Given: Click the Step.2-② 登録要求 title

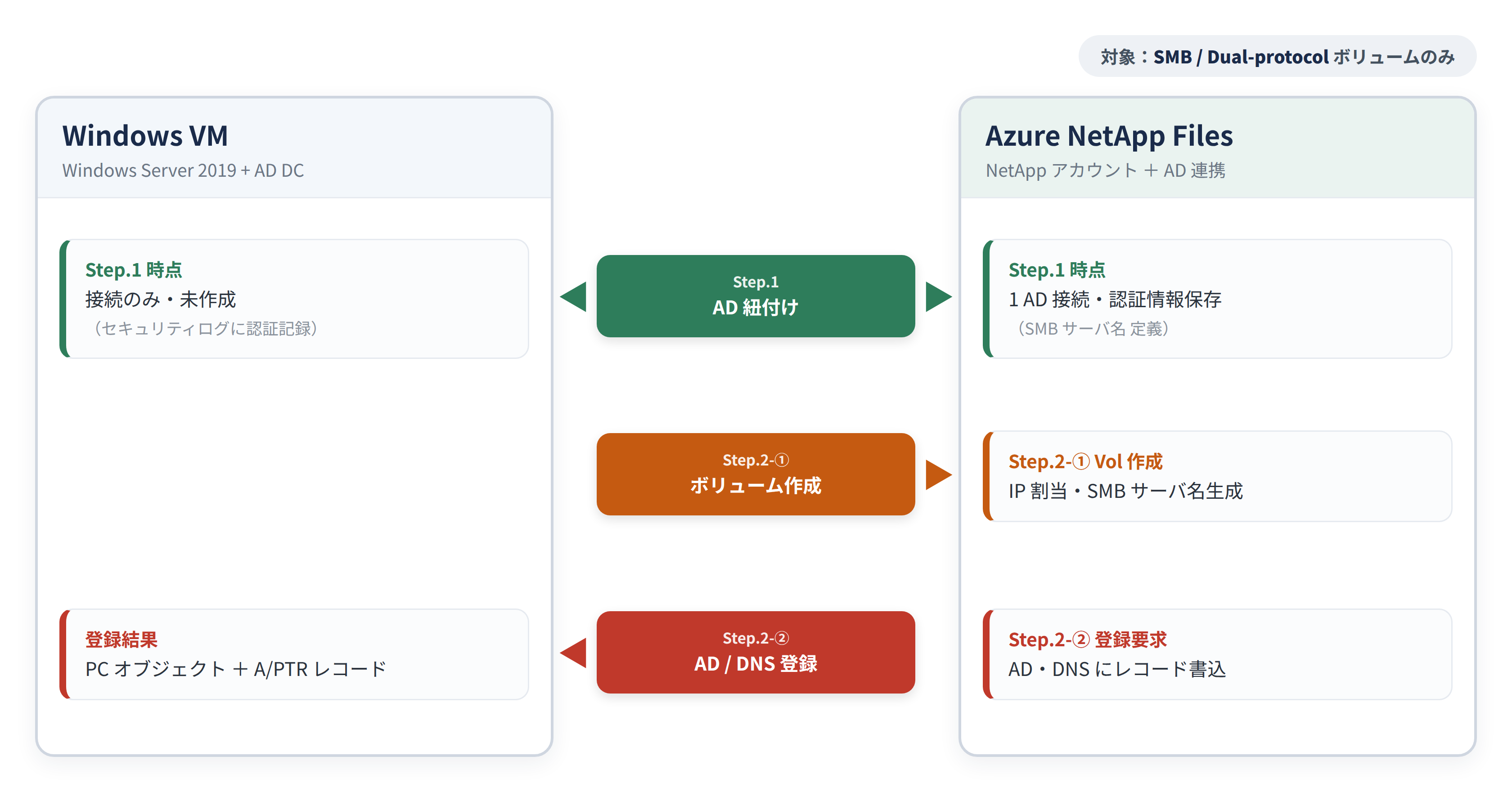Looking at the screenshot, I should coord(1088,640).
